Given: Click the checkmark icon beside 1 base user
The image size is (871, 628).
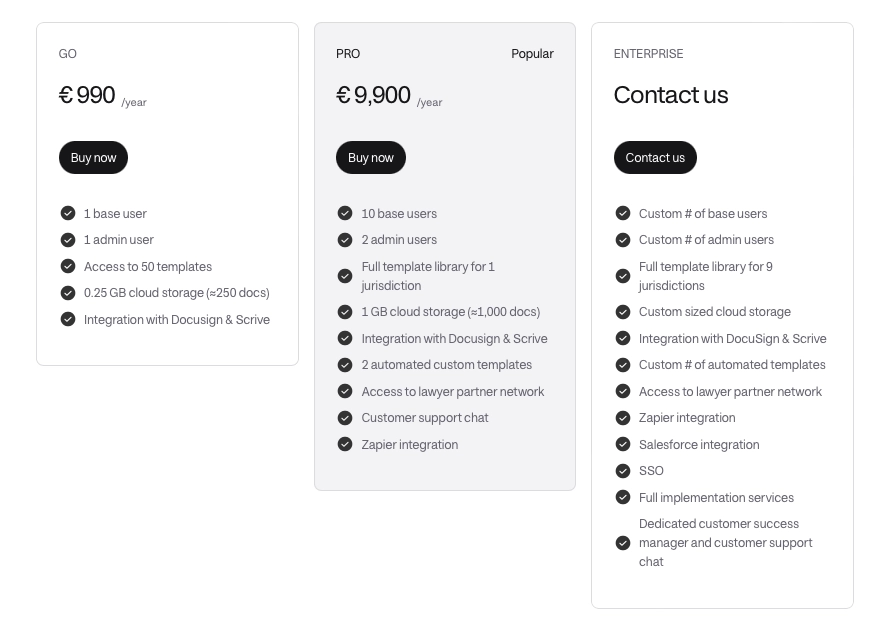Looking at the screenshot, I should click(68, 213).
